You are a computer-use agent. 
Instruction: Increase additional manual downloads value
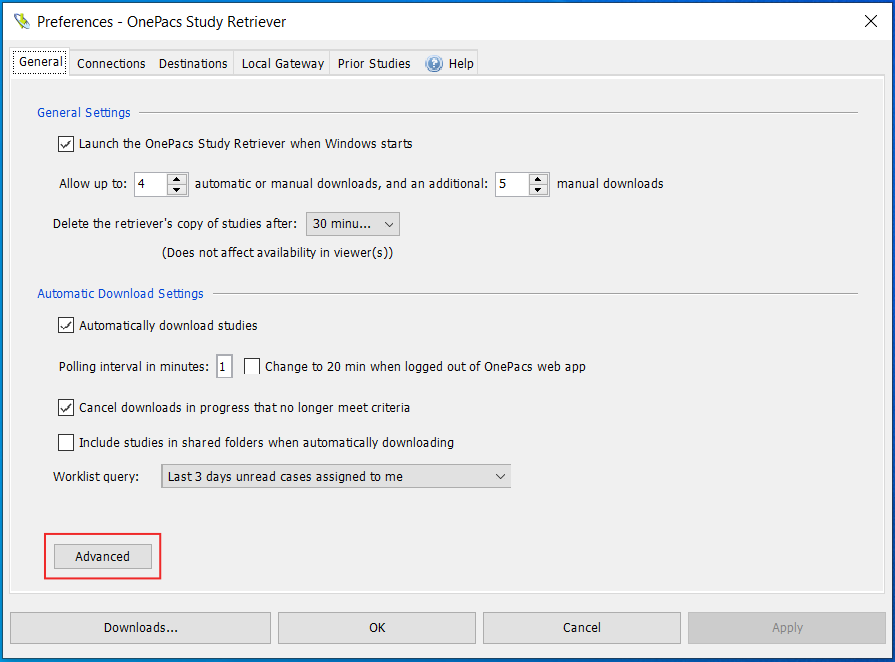(538, 179)
